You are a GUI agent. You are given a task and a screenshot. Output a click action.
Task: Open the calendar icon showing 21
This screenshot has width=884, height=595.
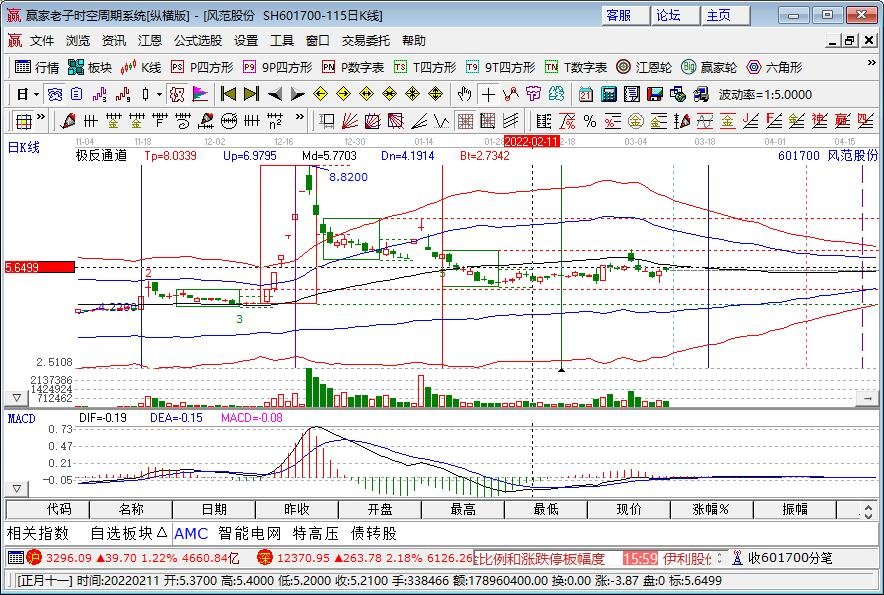(x=586, y=94)
